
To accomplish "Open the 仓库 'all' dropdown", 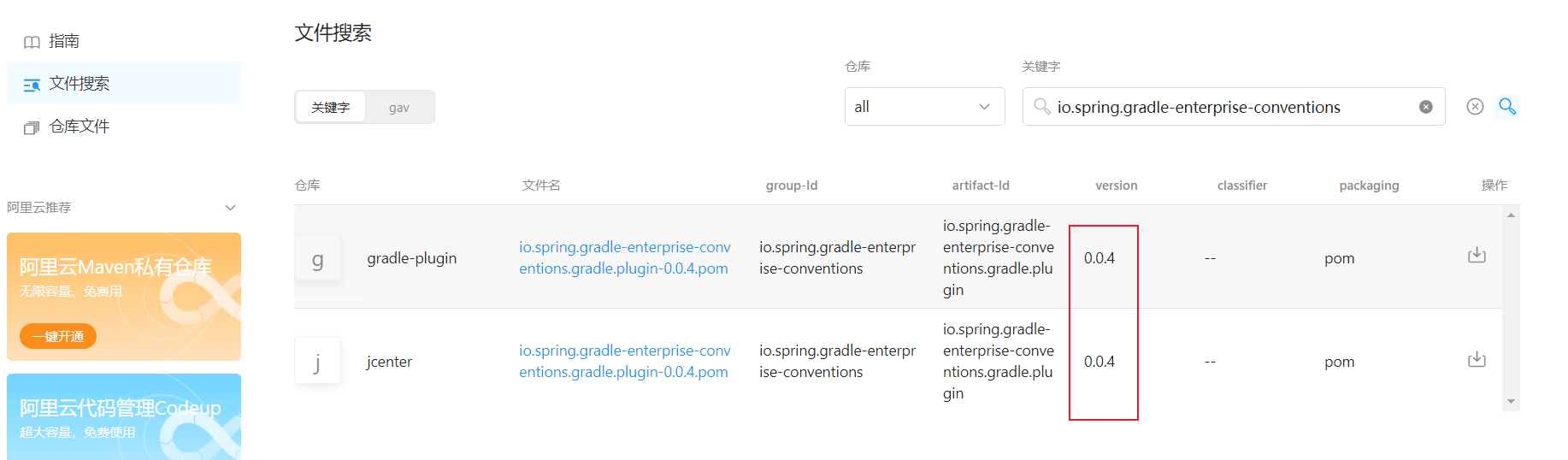I will pos(924,107).
